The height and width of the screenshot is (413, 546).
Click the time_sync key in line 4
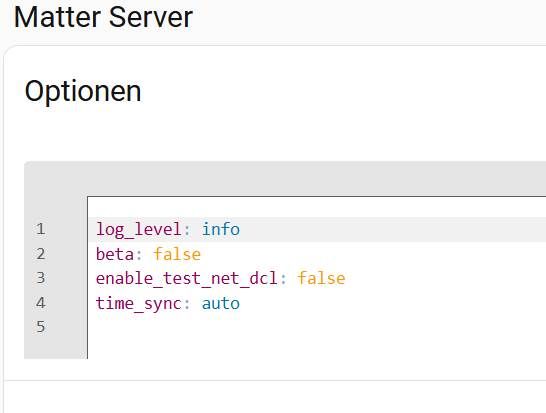(x=139, y=303)
